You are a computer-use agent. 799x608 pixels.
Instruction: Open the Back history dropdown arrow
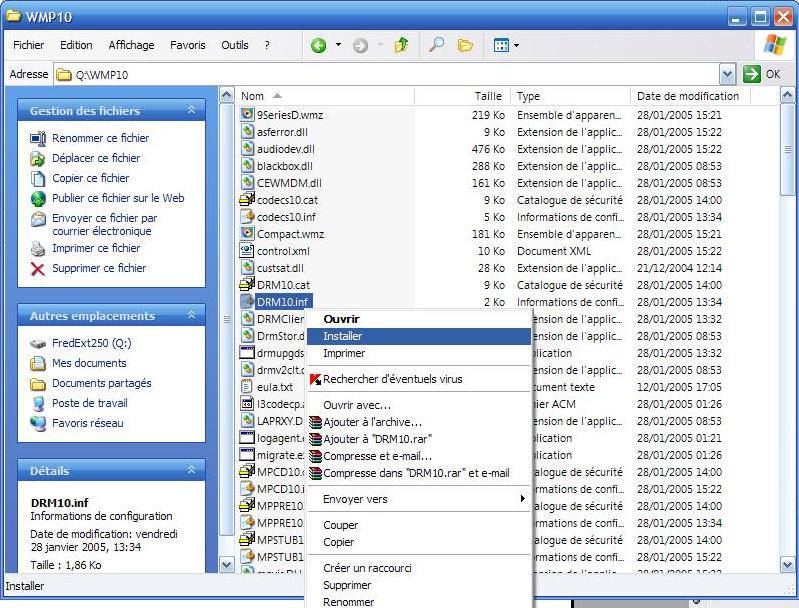[x=338, y=45]
